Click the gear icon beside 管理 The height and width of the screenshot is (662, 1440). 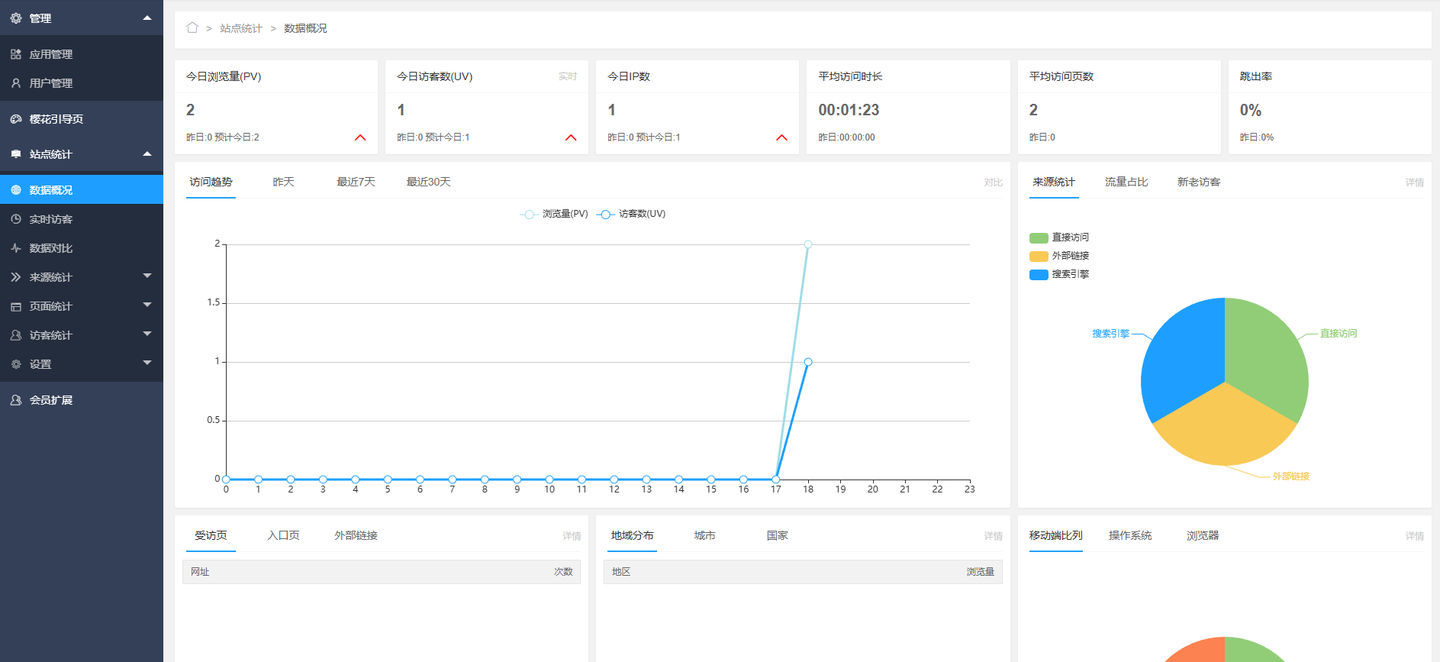click(16, 18)
